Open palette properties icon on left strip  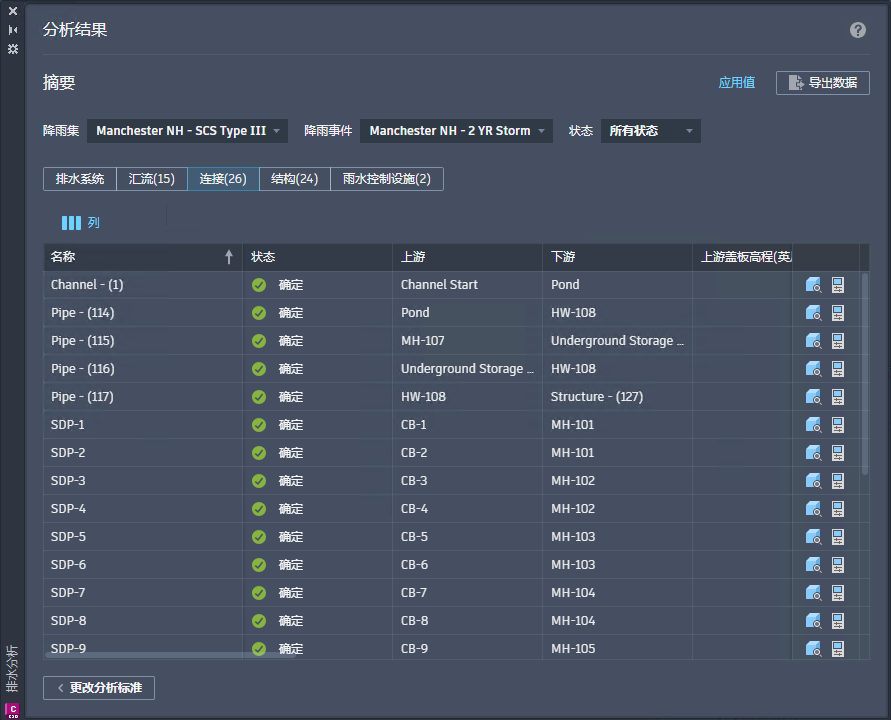click(x=13, y=49)
